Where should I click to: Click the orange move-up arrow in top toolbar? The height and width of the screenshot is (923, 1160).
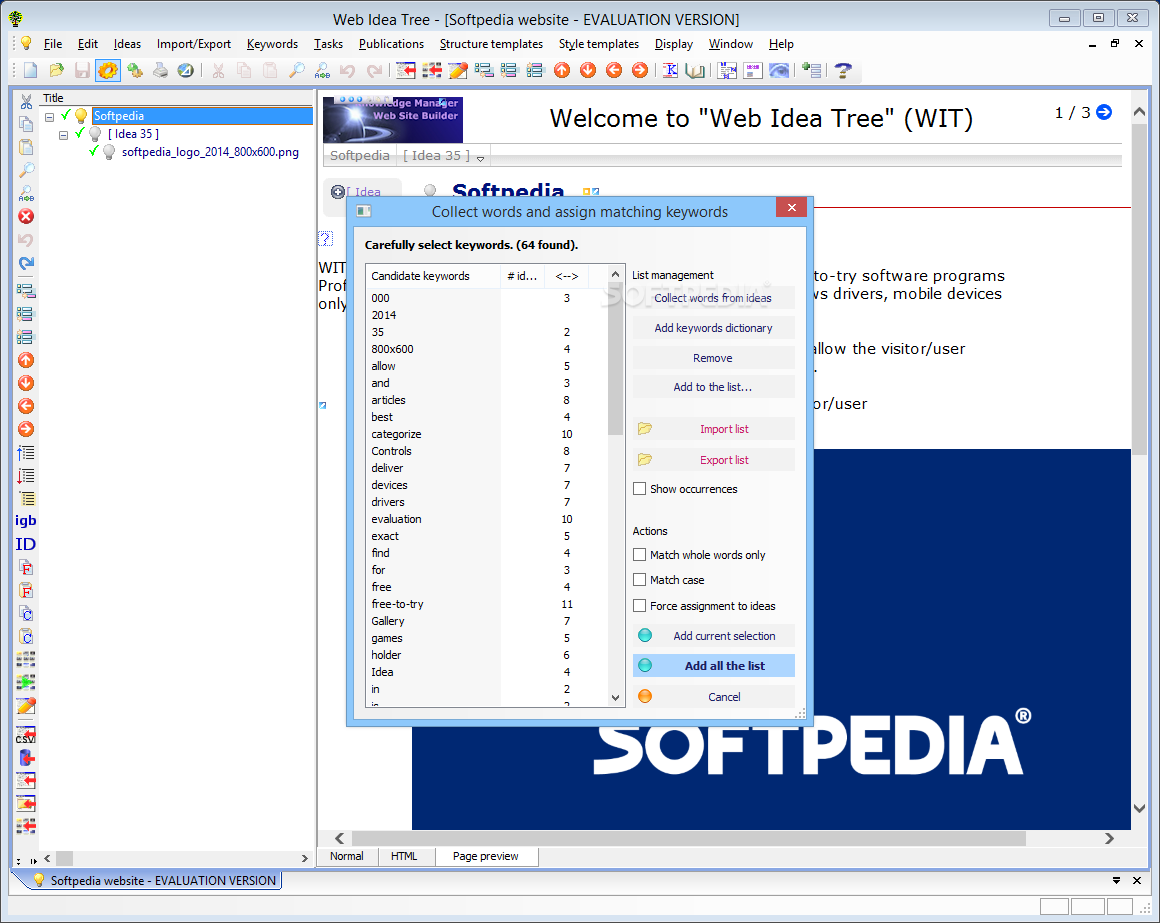click(x=562, y=70)
